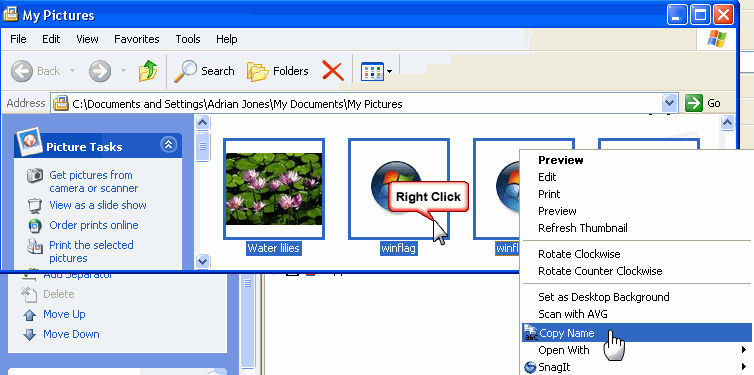The width and height of the screenshot is (754, 375).
Task: Open the File menu
Action: [18, 39]
